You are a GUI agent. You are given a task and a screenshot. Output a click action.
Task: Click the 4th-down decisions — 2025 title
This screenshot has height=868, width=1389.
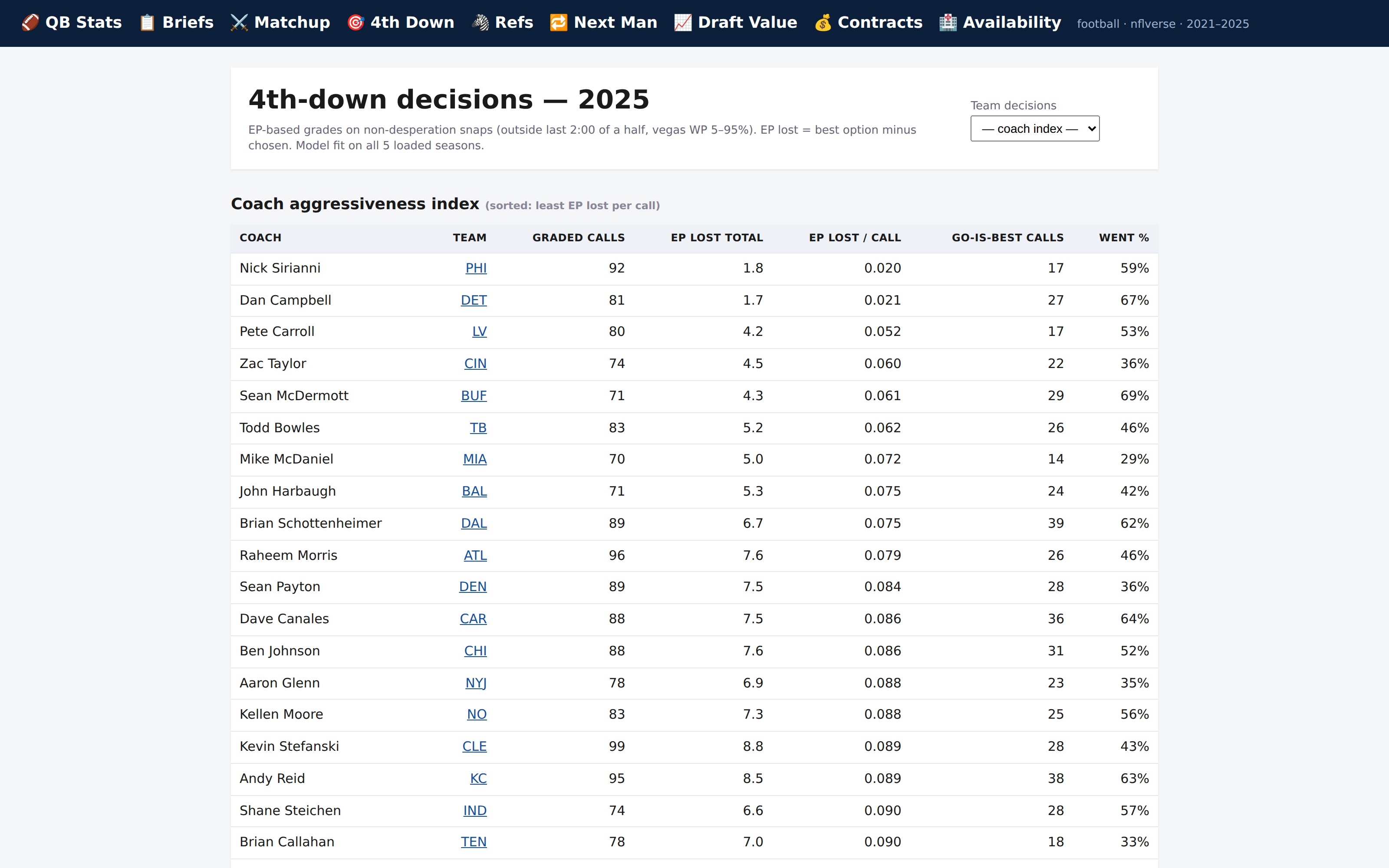(x=449, y=99)
